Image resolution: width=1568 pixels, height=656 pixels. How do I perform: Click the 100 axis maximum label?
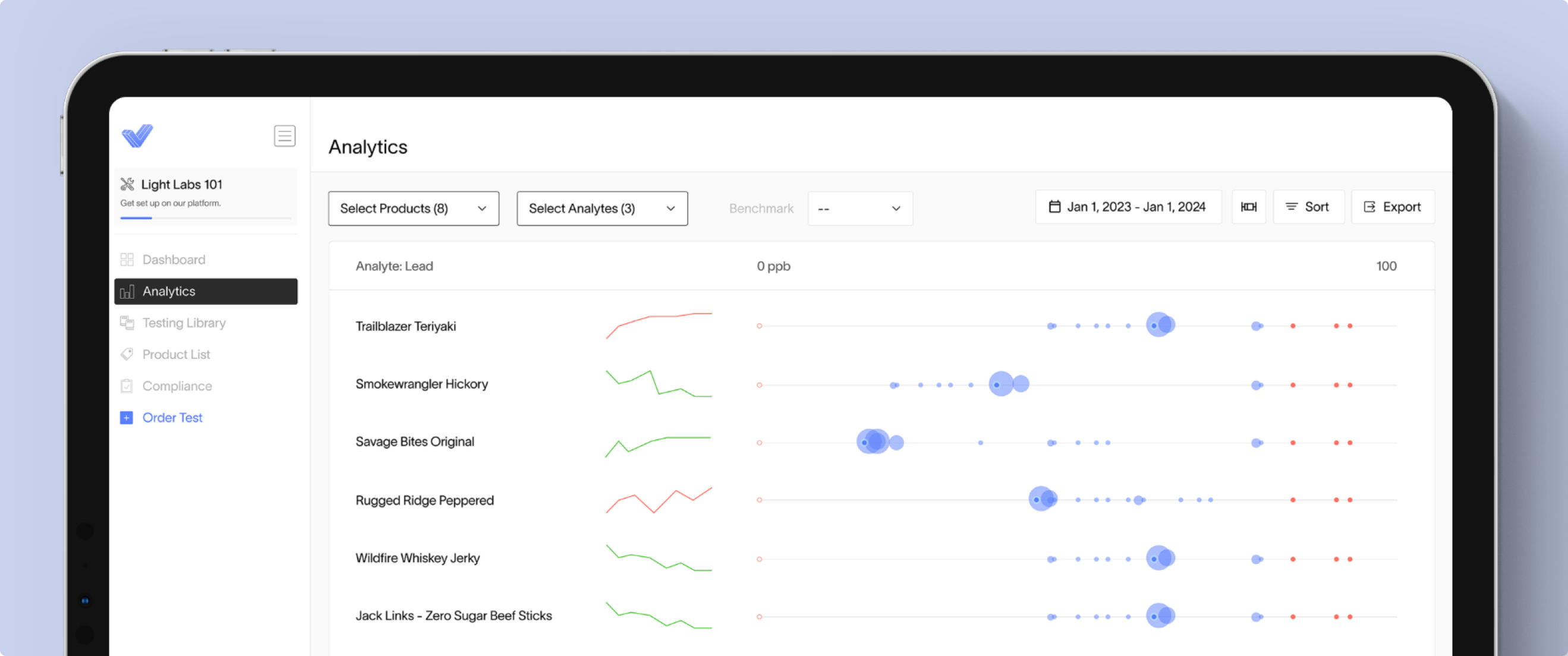pos(1386,267)
